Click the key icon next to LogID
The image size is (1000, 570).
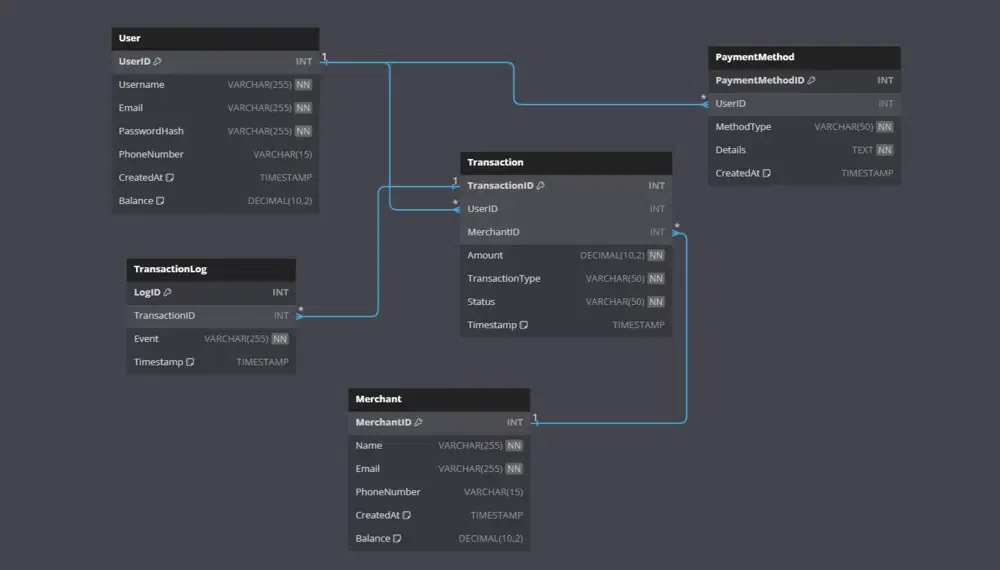pos(167,293)
